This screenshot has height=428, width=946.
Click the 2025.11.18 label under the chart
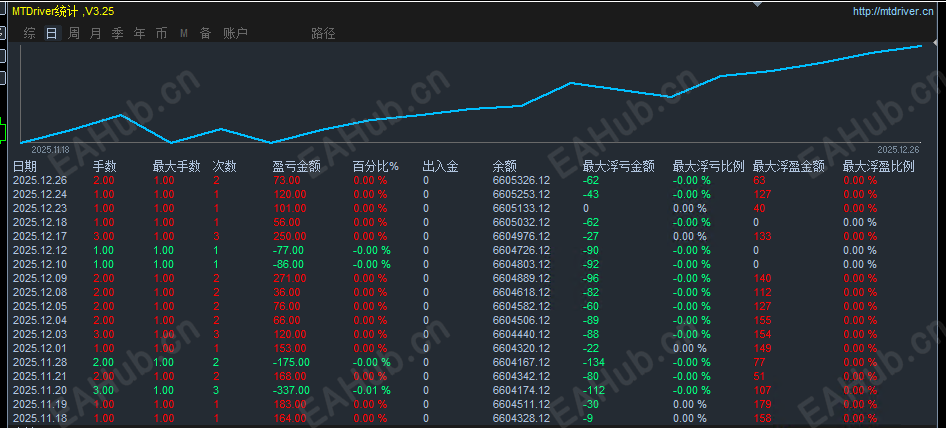tap(50, 150)
